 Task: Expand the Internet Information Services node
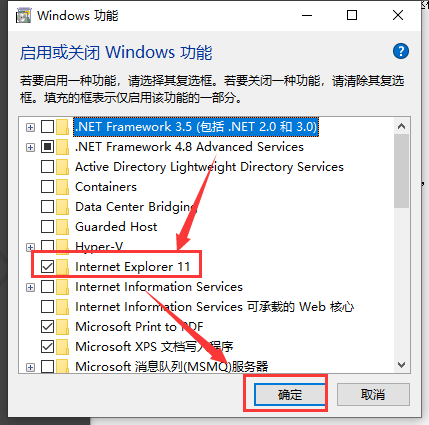click(30, 287)
